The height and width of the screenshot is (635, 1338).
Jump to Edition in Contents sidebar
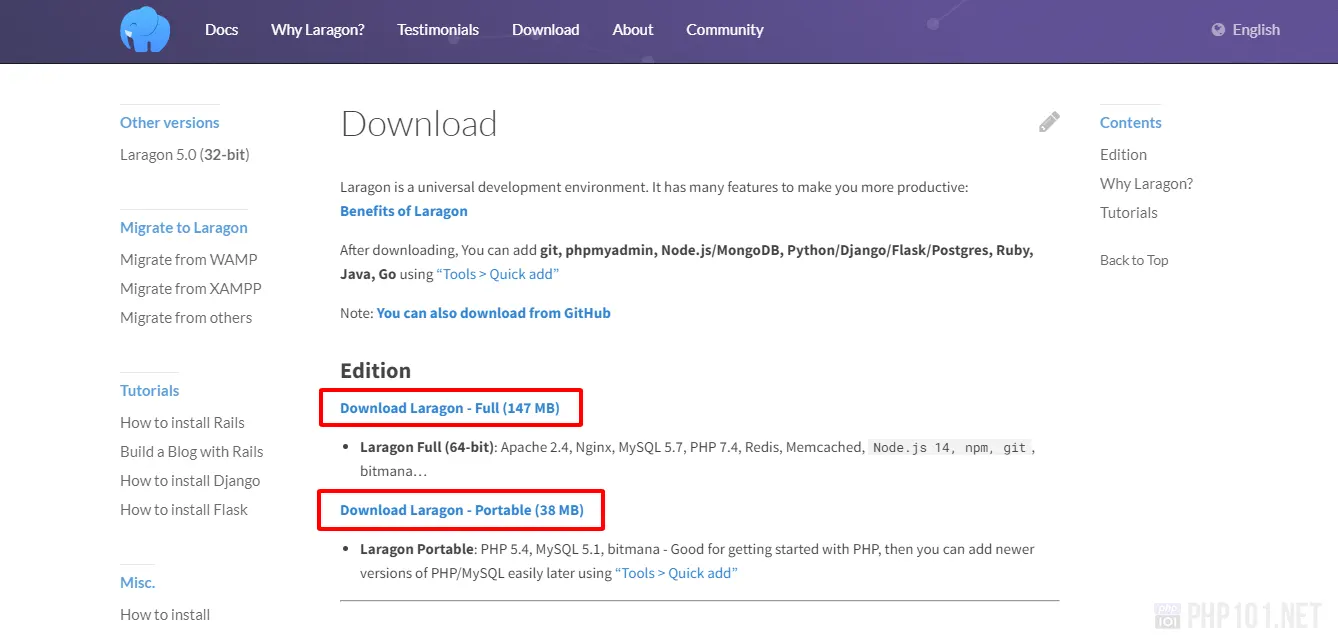(1123, 155)
